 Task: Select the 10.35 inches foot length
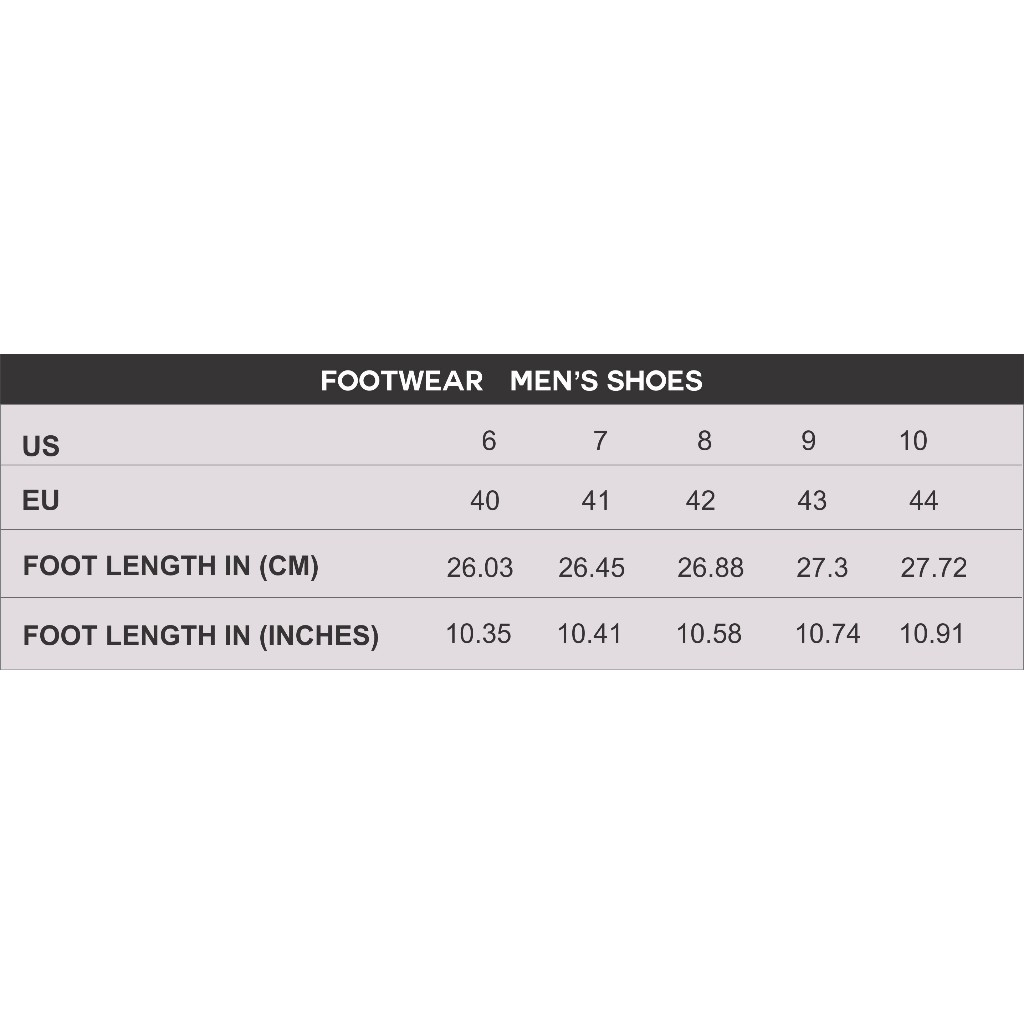(x=478, y=634)
